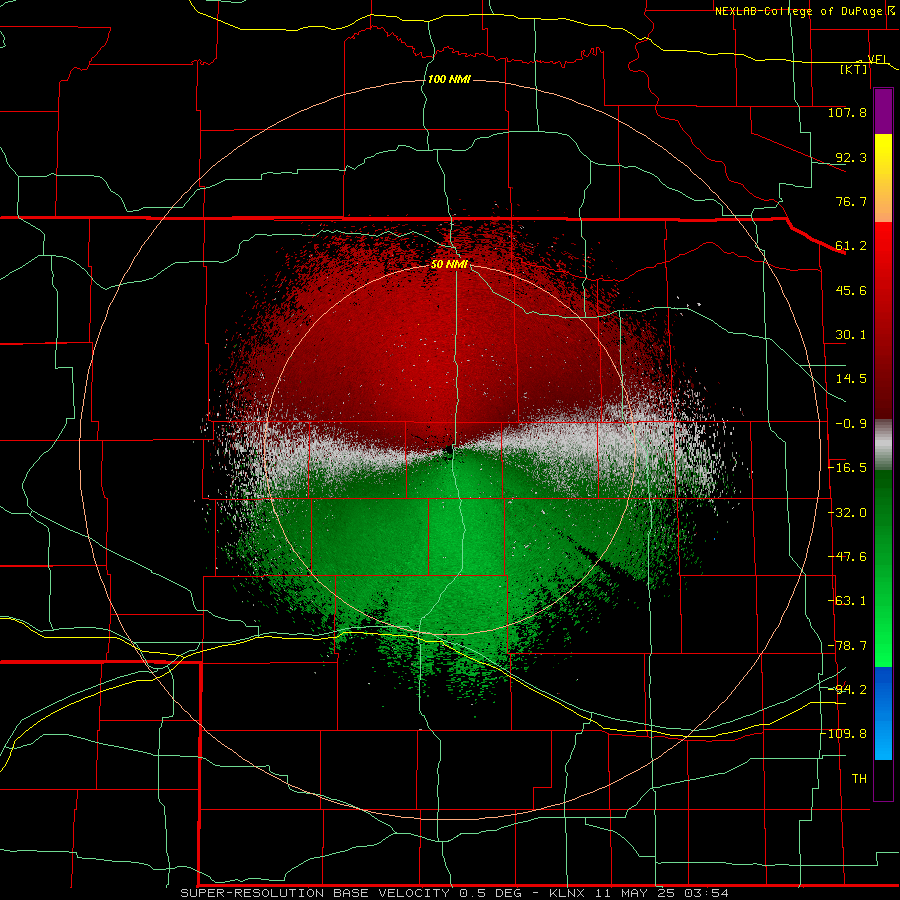Click the 45.6 velocity scale value
Image resolution: width=900 pixels, height=900 pixels.
[x=851, y=290]
